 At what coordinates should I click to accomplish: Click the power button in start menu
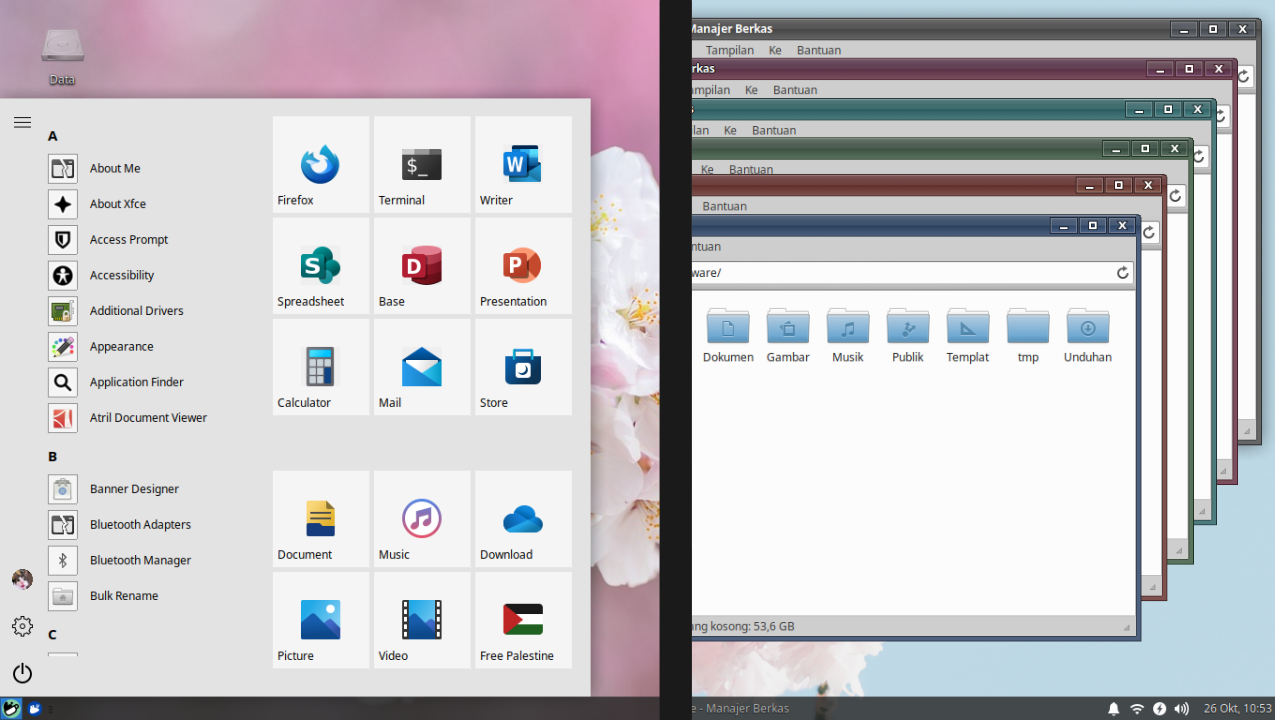[22, 673]
